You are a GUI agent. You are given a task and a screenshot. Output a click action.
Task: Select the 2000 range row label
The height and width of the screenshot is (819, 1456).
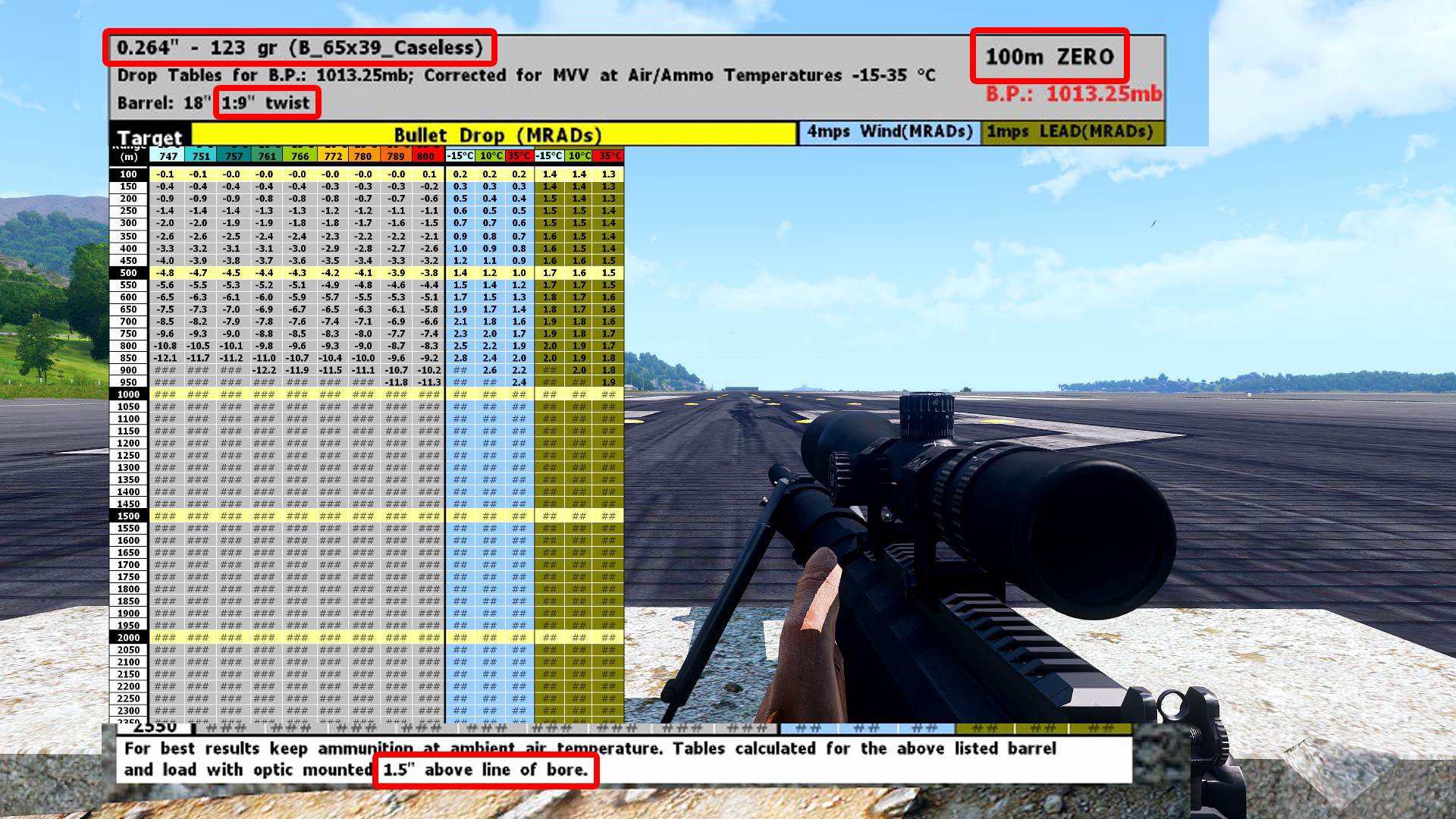pos(128,638)
